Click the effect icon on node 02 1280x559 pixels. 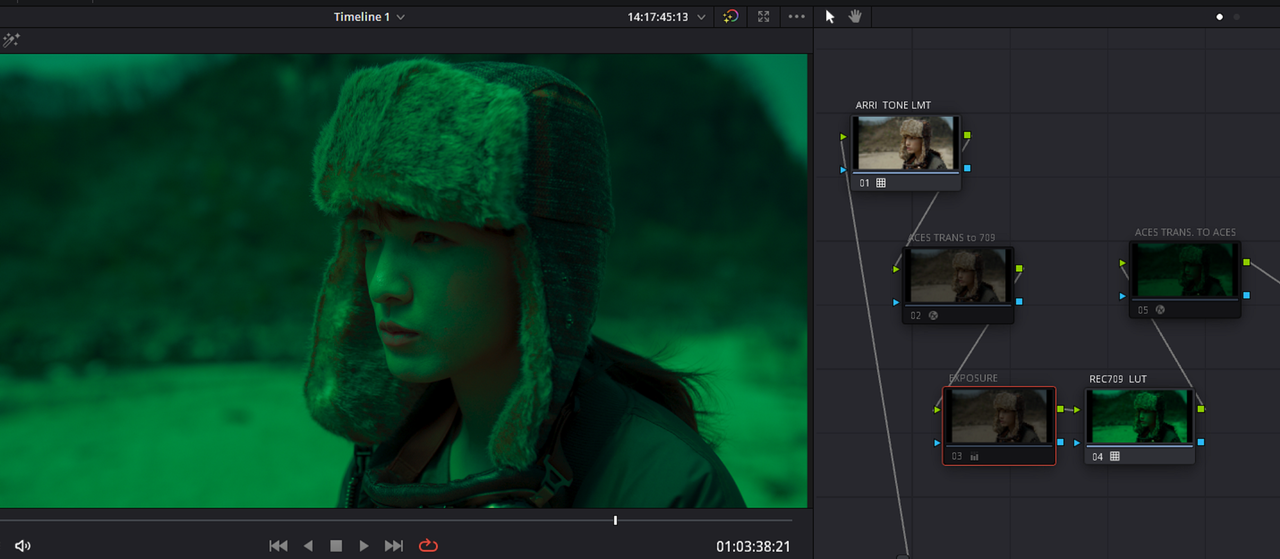pyautogui.click(x=933, y=315)
